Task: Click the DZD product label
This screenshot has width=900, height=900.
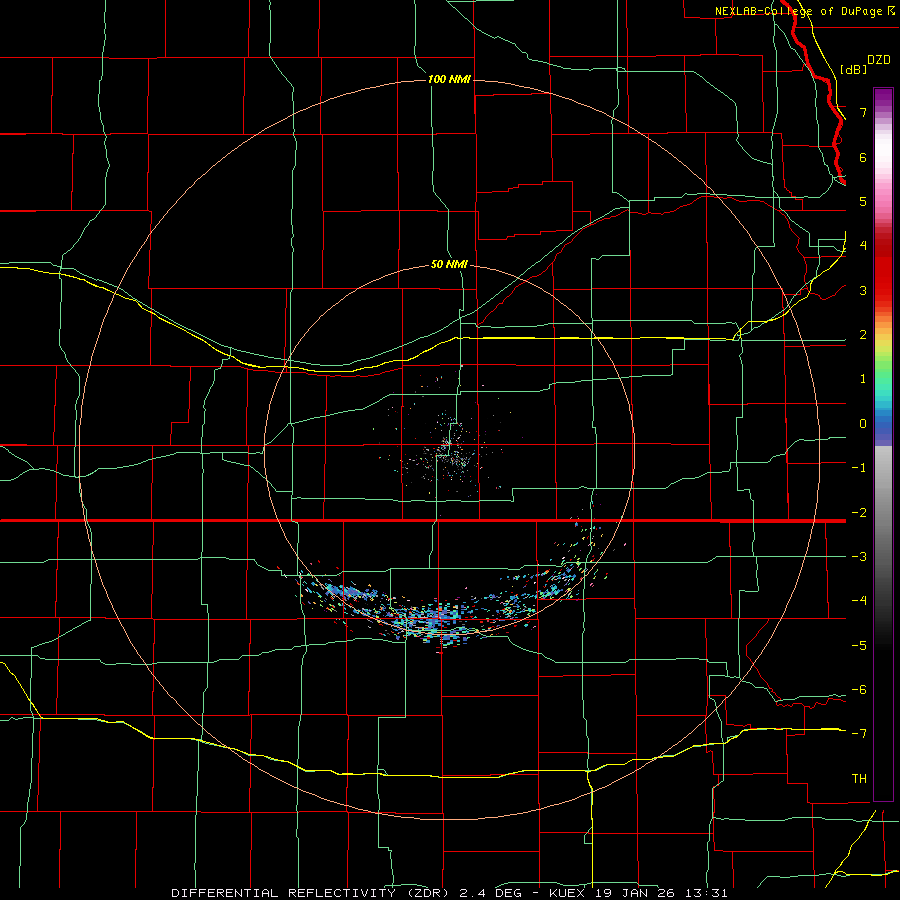Action: coord(879,60)
